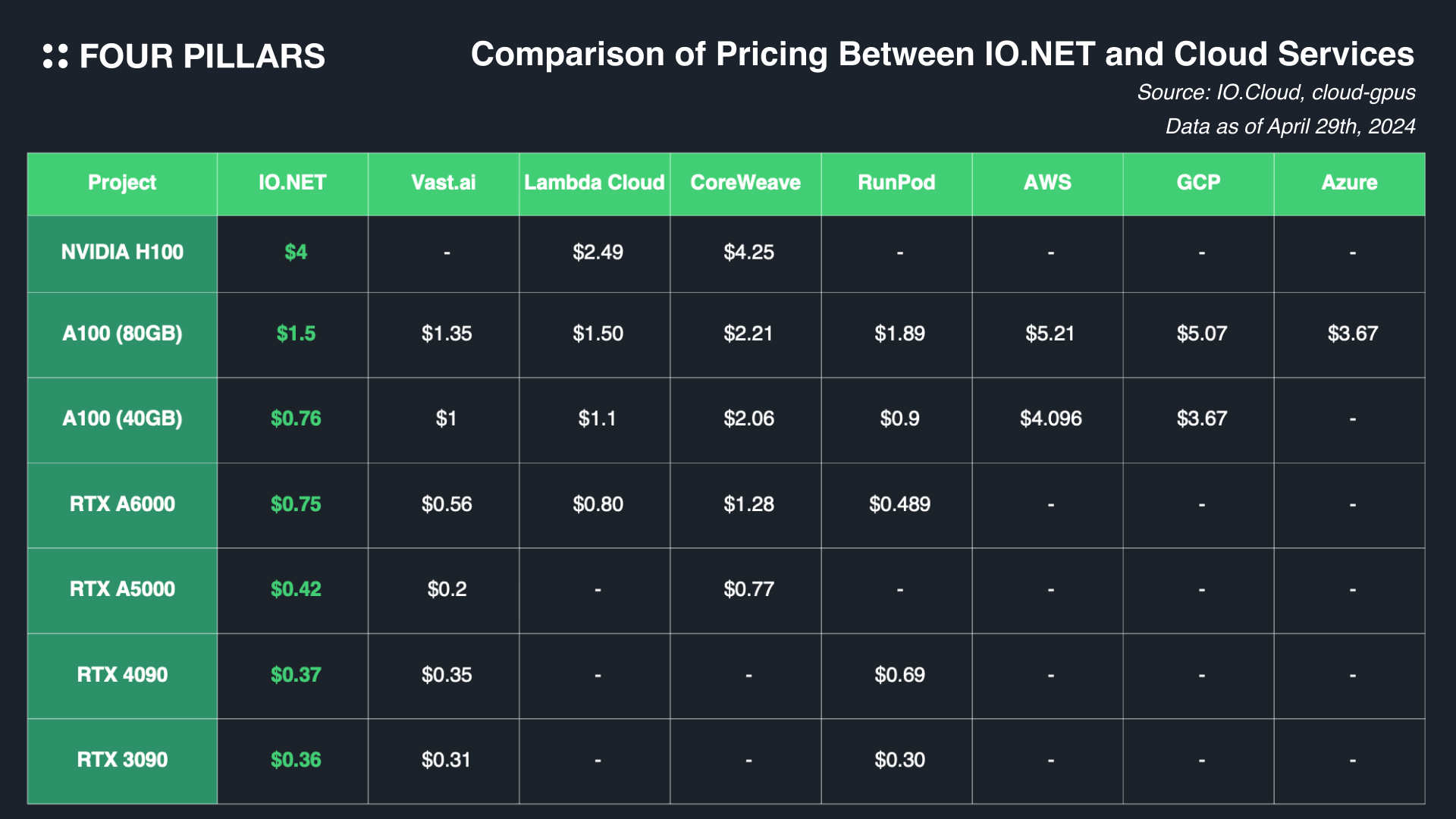Click the data date April 29th, 2024 text

point(1290,126)
